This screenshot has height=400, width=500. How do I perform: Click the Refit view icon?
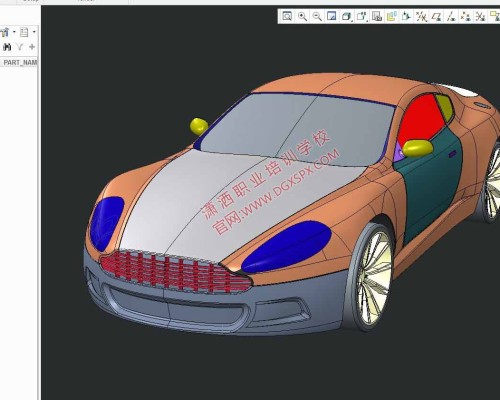287,16
